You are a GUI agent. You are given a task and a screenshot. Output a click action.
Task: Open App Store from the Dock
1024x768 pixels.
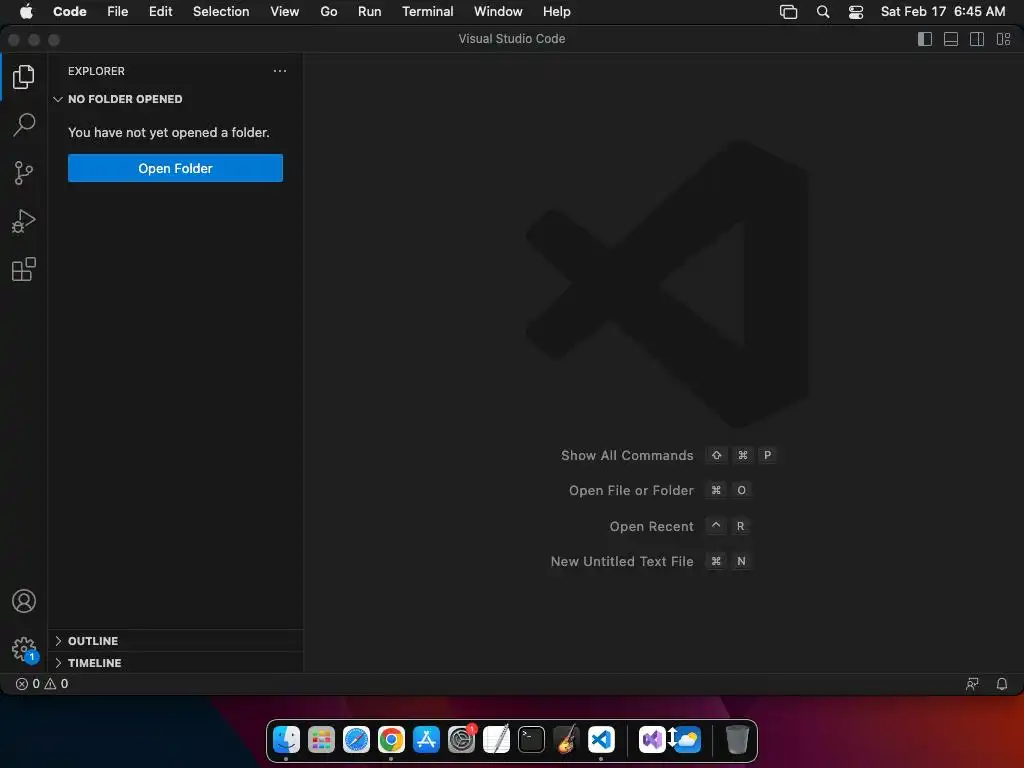click(x=426, y=739)
